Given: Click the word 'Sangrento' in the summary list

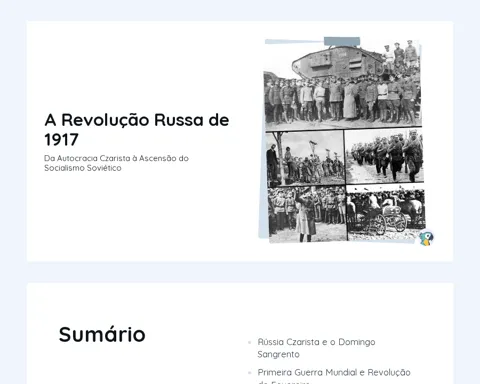Looking at the screenshot, I should pos(278,354).
